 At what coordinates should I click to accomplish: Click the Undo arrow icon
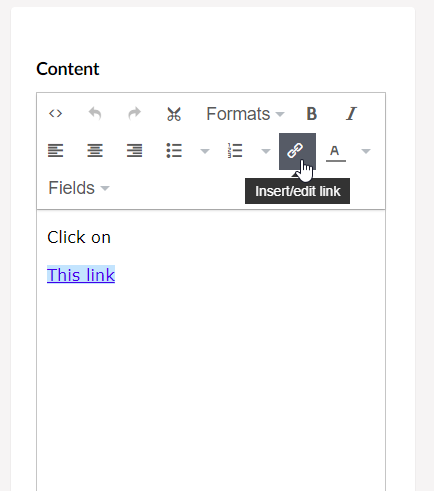pyautogui.click(x=95, y=114)
